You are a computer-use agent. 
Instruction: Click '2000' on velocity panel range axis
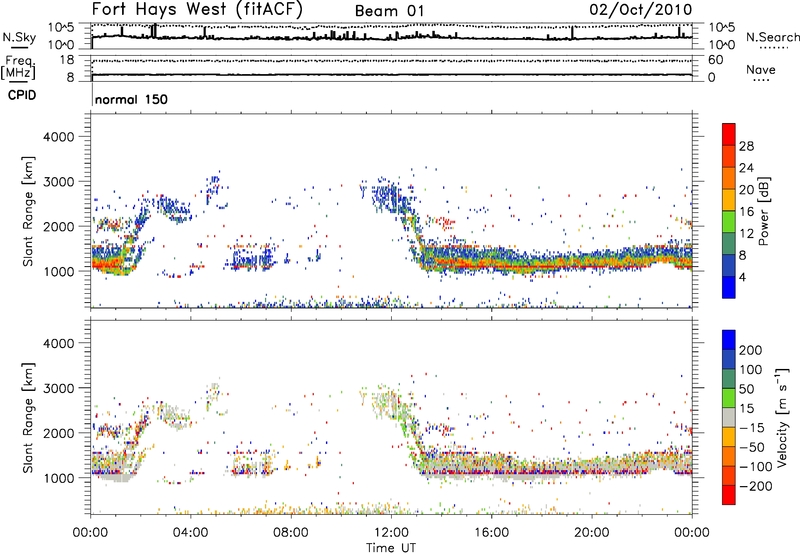tap(58, 433)
